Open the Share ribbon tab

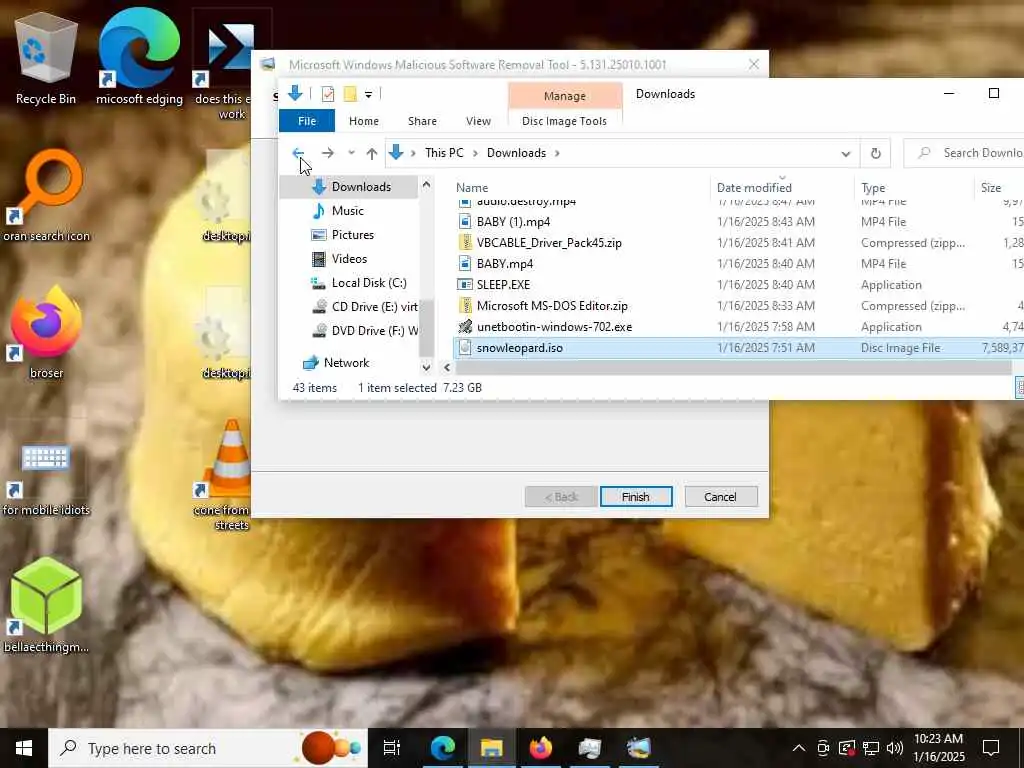point(423,121)
